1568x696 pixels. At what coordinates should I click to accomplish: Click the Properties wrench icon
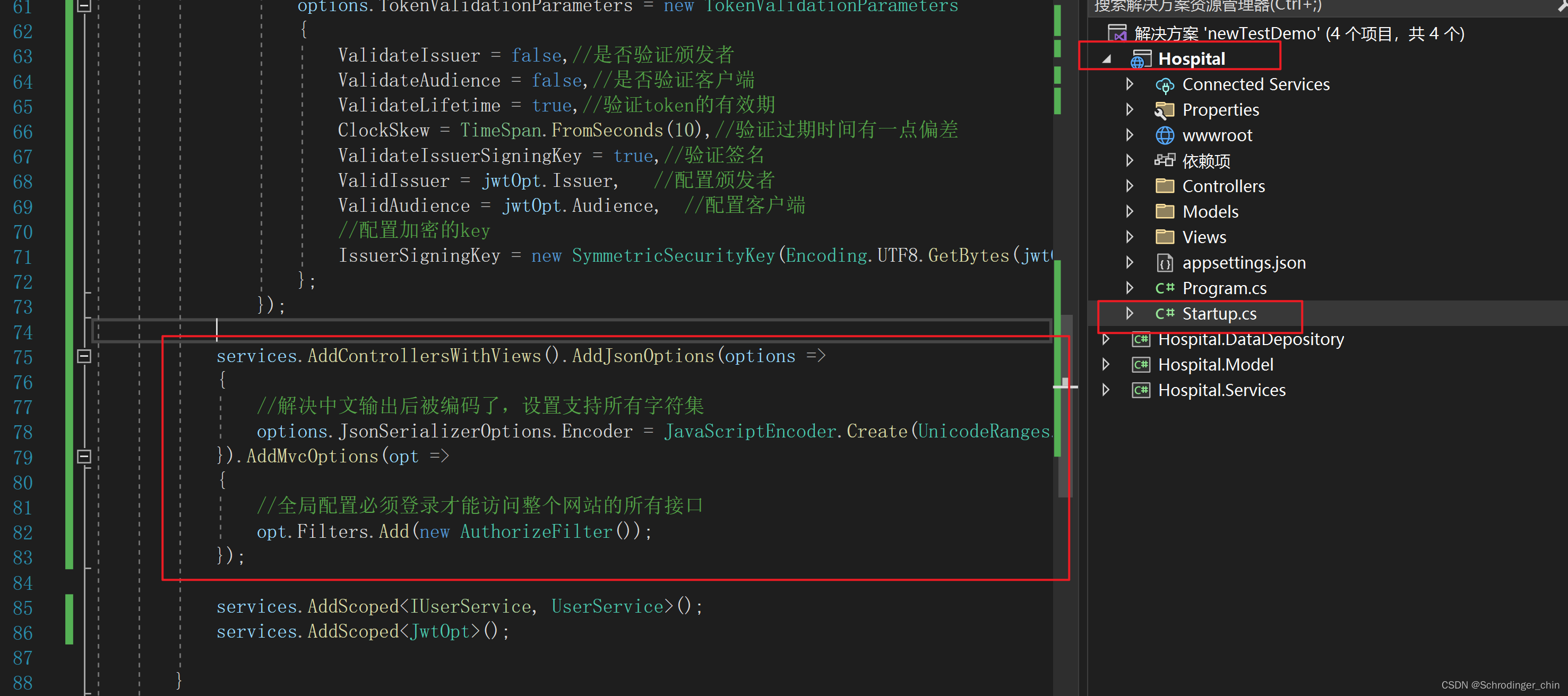[x=1165, y=110]
